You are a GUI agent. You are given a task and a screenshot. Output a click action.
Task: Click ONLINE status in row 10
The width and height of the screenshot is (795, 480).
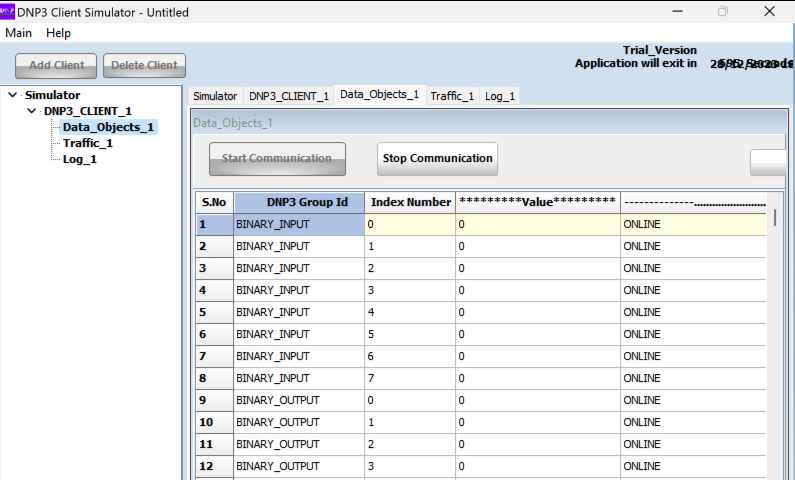coord(693,422)
